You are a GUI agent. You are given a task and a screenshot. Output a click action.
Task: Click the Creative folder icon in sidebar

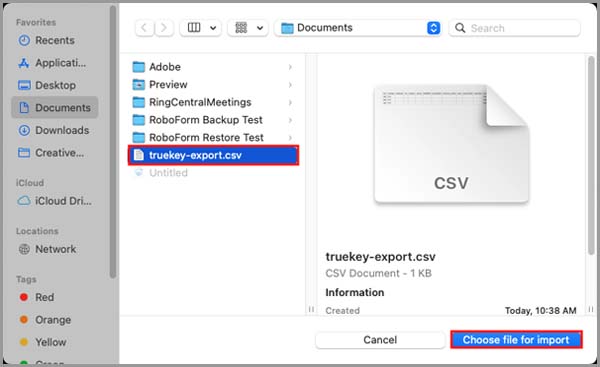point(24,153)
